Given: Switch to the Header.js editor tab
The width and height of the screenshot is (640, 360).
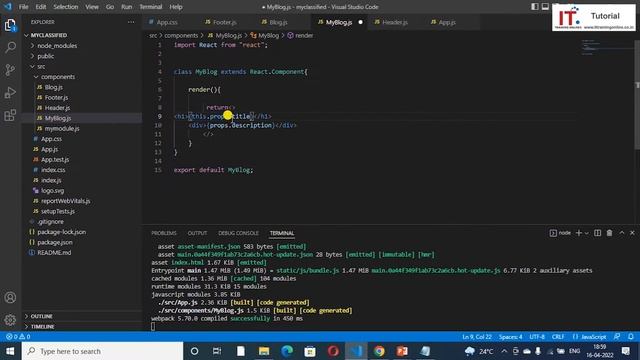Looking at the screenshot, I should 394,22.
